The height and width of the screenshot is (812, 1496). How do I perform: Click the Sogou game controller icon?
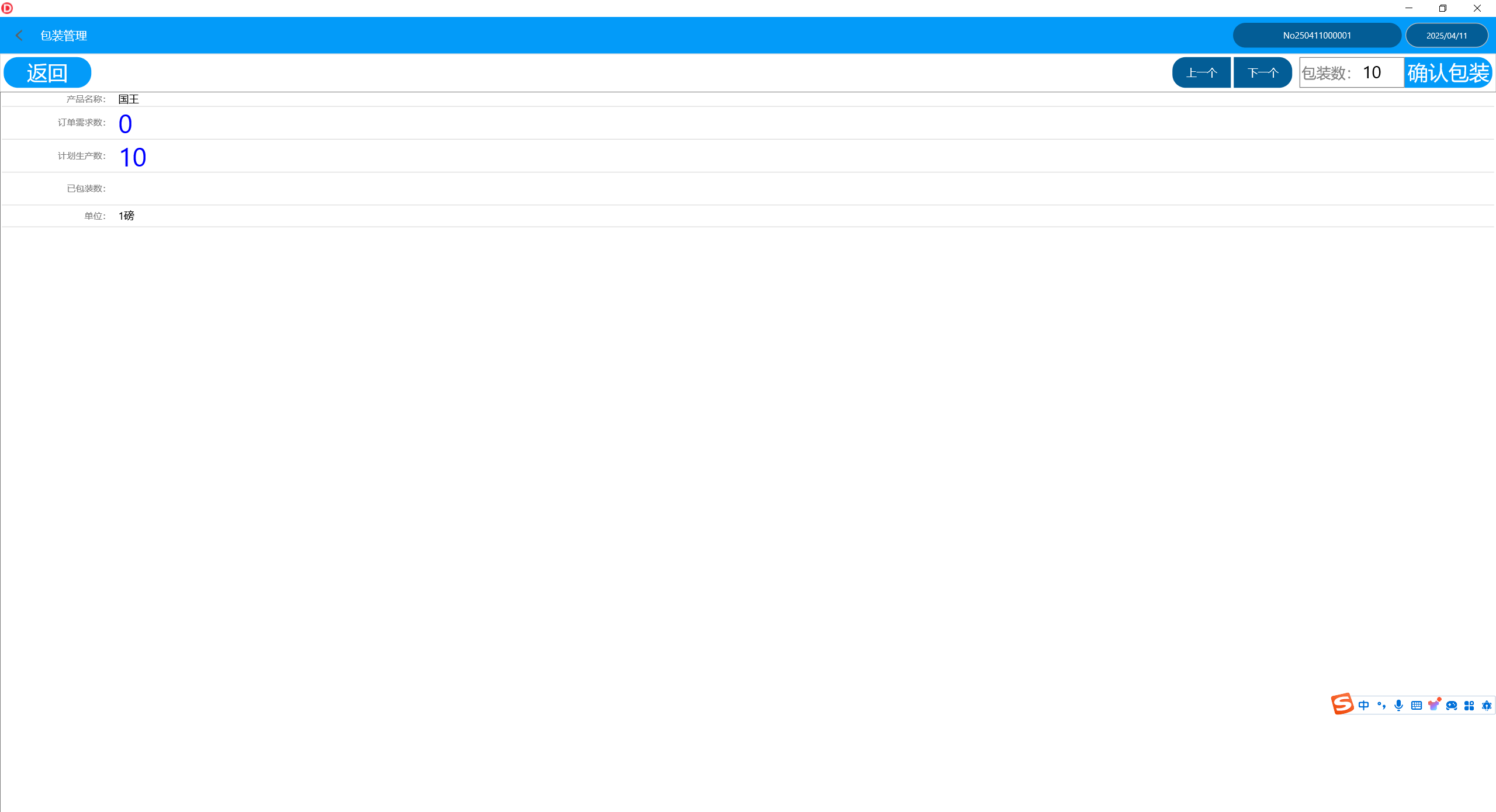click(x=1452, y=706)
